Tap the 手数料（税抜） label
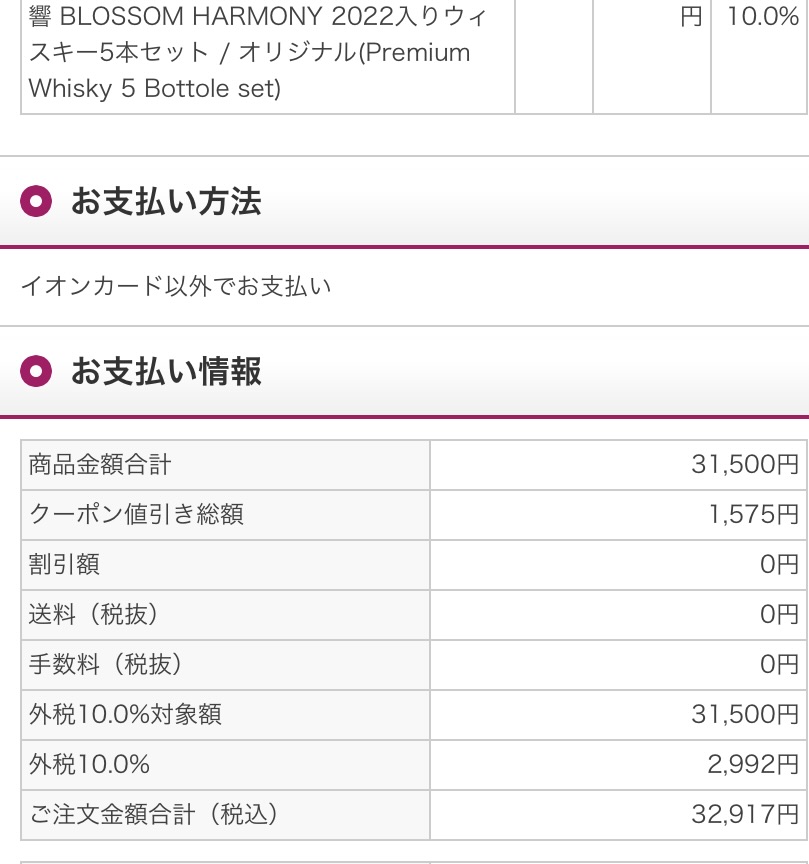809x864 pixels. (x=106, y=665)
